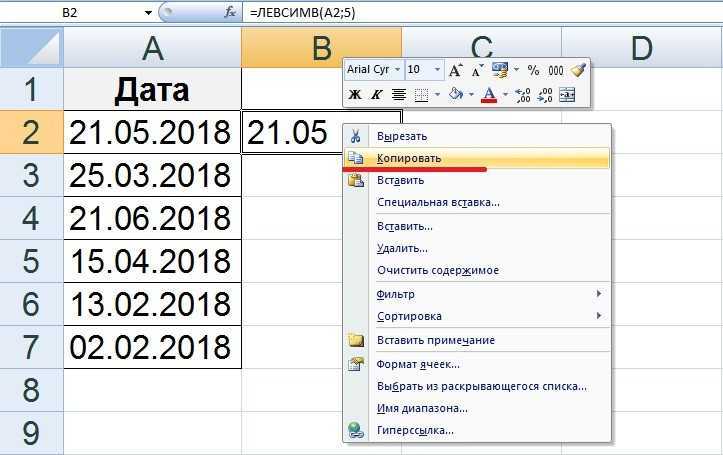
Task: Open Name Box dropdown arrow
Action: tap(148, 13)
